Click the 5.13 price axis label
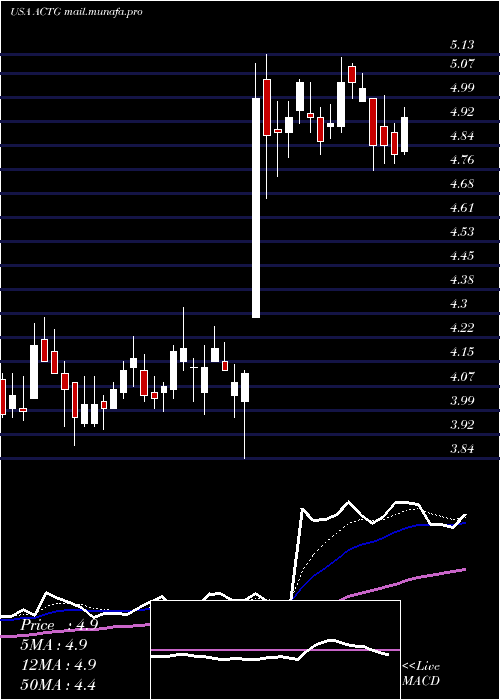Screen dimensions: 500x700 point(462,45)
